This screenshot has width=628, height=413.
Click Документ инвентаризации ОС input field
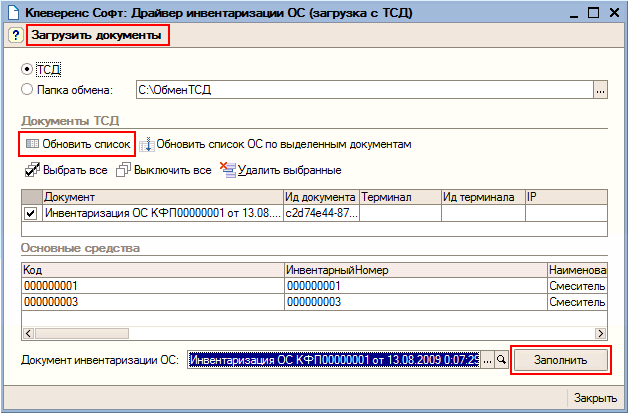334,360
